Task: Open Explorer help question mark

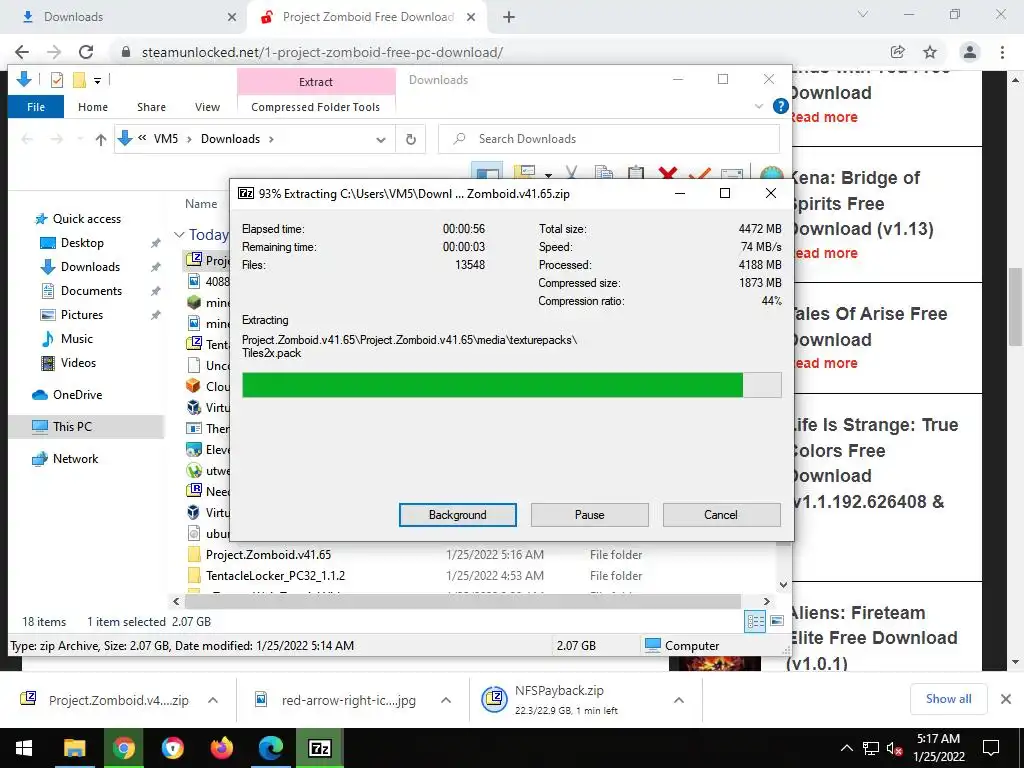Action: 780,106
